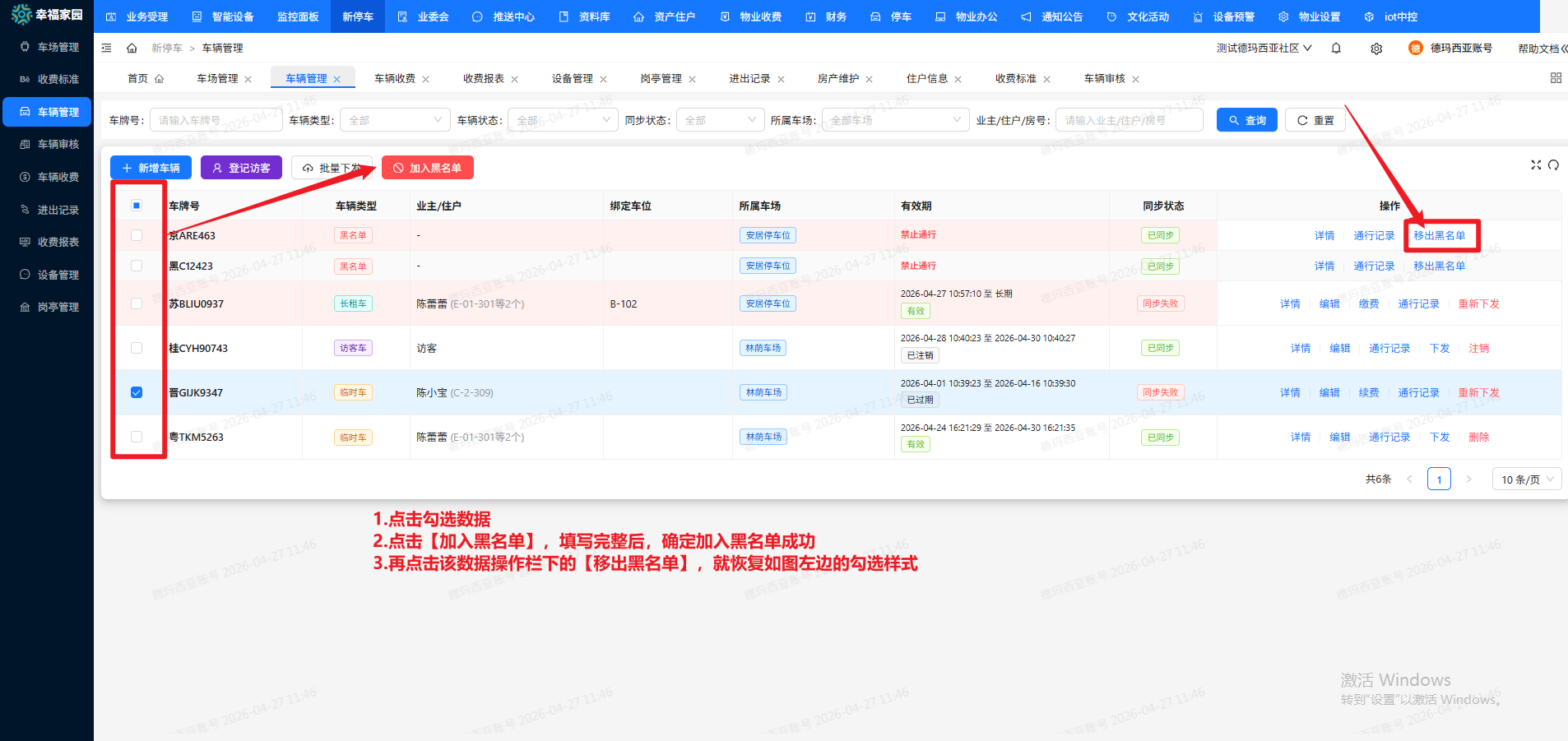Click the 加入黑名单 button
The image size is (1568, 741).
[428, 168]
